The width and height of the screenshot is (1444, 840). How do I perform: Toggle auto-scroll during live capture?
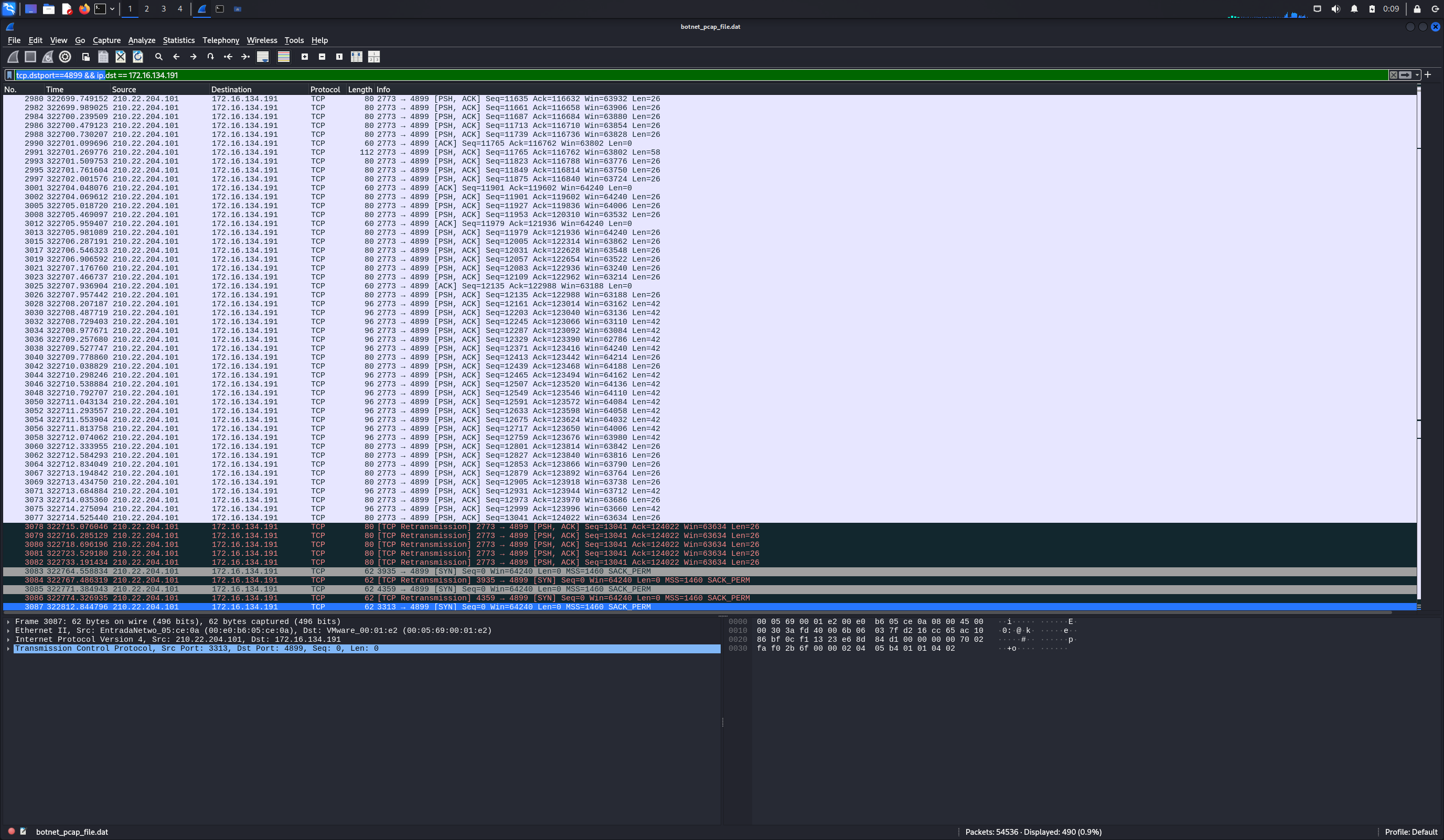tap(262, 57)
